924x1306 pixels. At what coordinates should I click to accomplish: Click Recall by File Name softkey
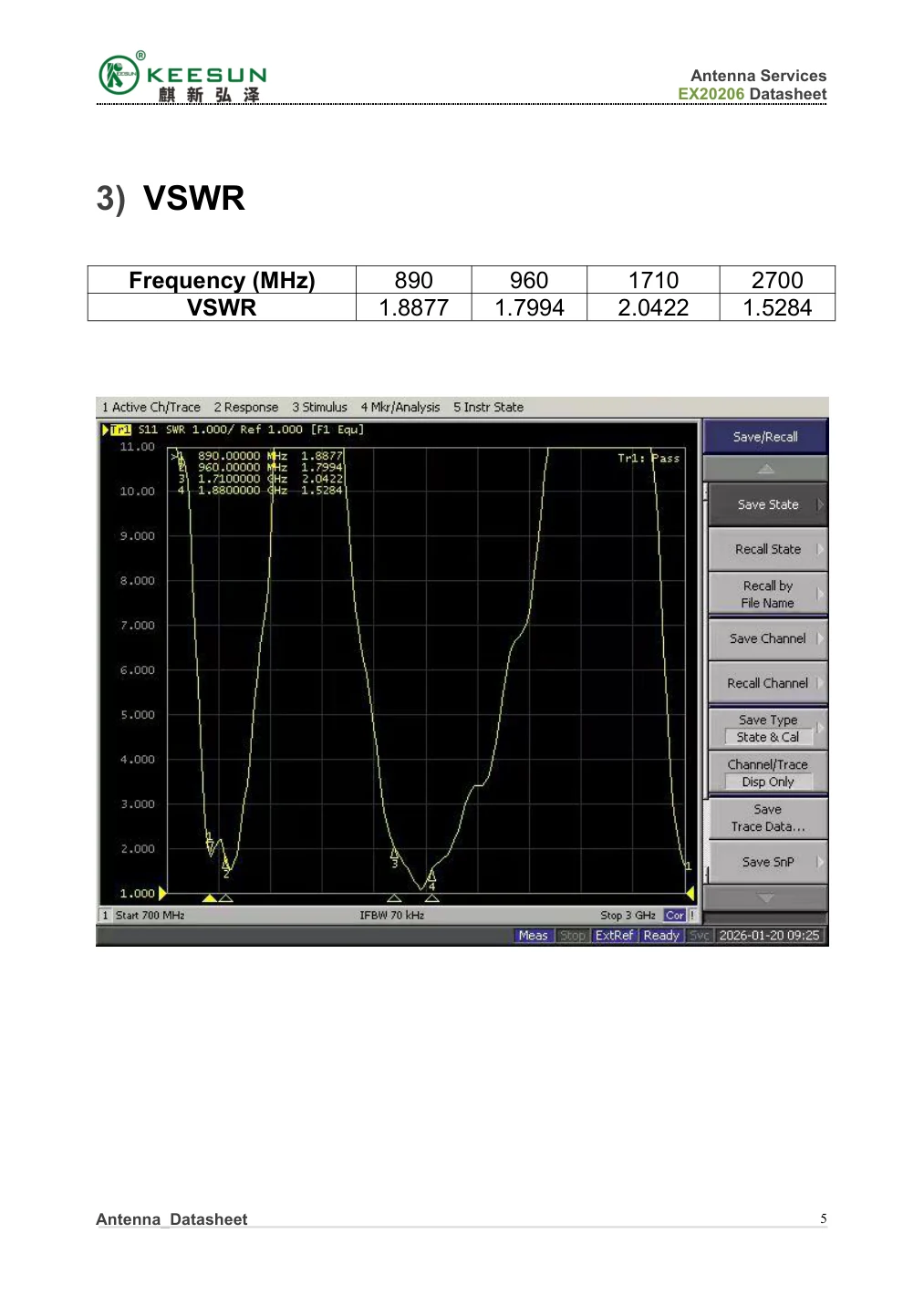(767, 594)
